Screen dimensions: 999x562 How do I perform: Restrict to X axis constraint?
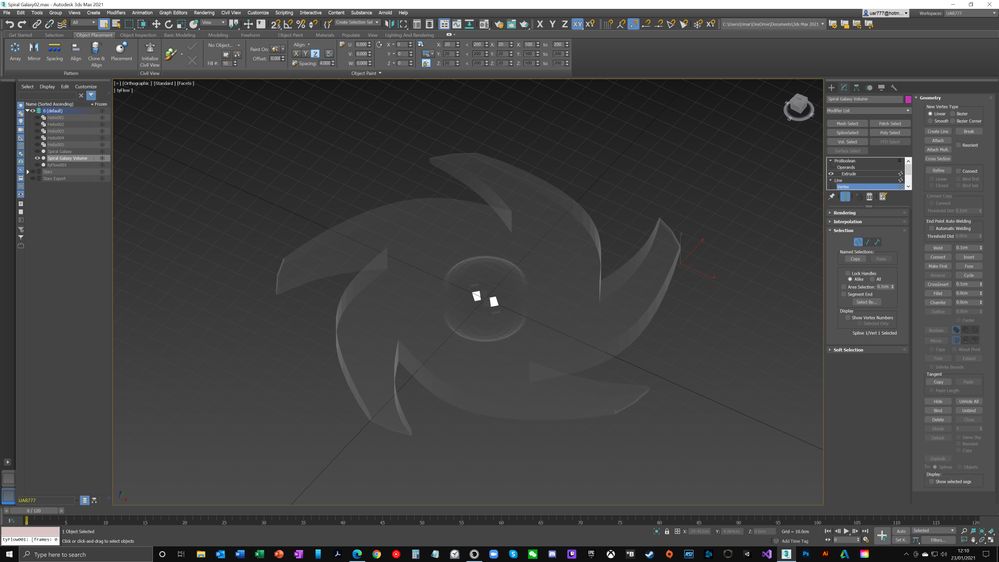[540, 24]
